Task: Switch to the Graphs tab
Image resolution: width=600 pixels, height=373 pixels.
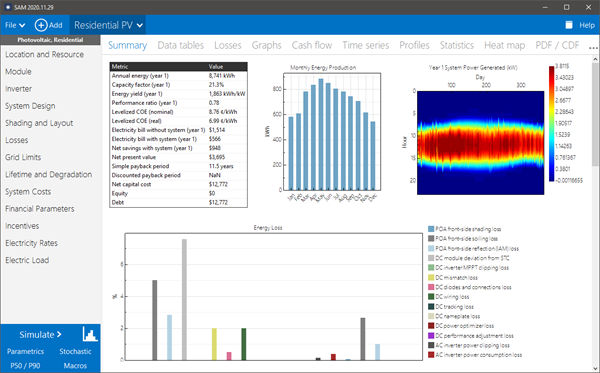Action: [266, 45]
